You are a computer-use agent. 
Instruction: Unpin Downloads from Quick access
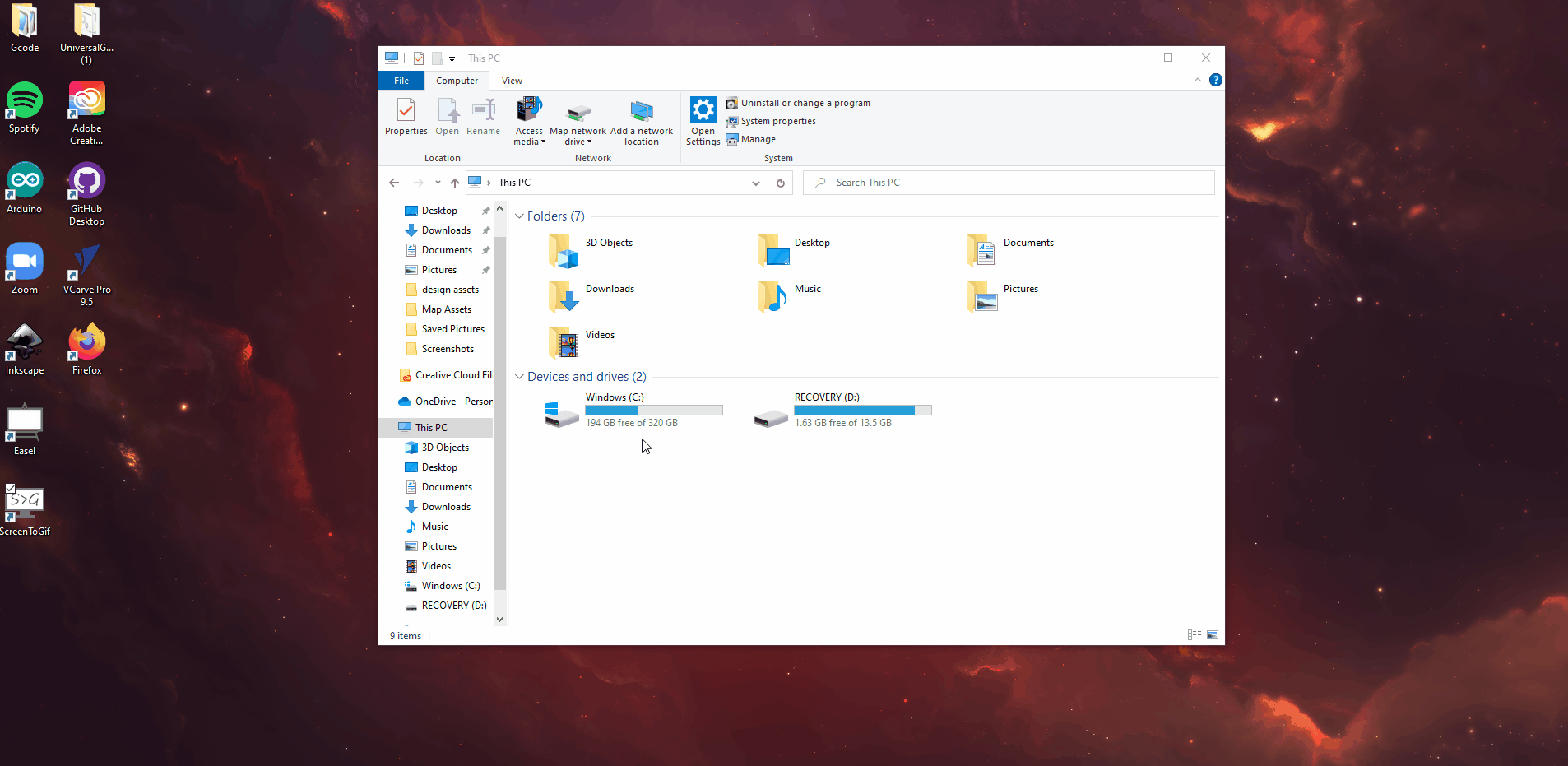pyautogui.click(x=485, y=230)
